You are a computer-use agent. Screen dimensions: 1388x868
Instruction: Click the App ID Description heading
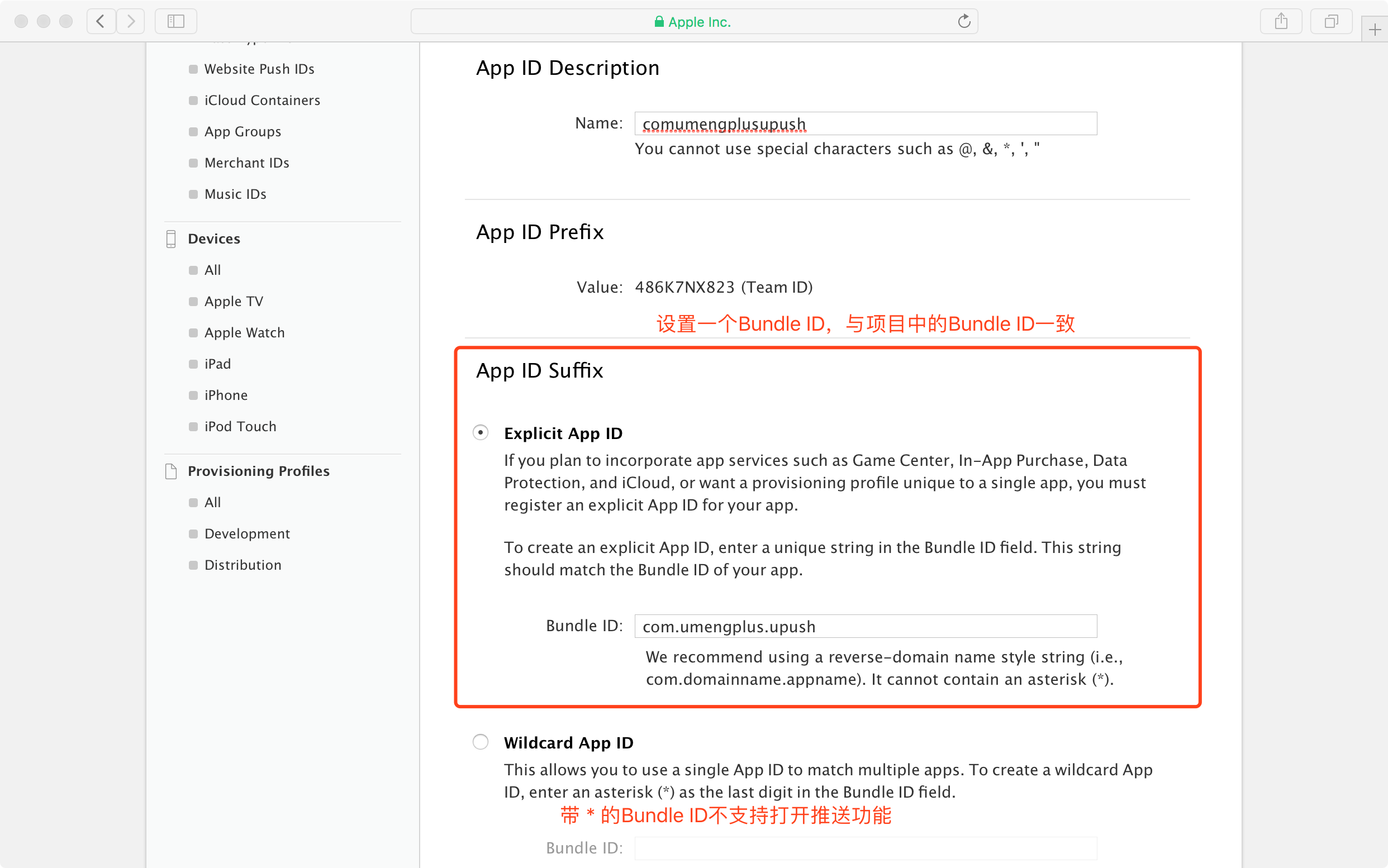pos(567,68)
